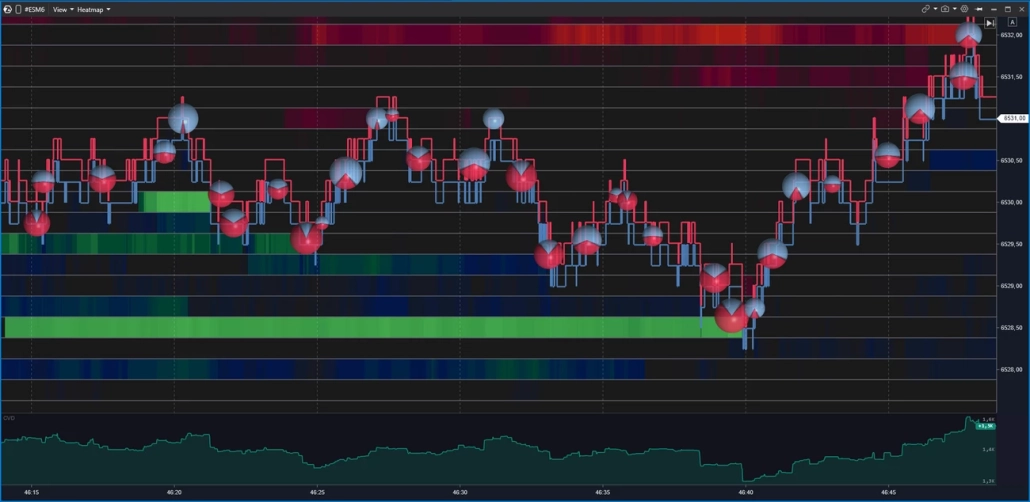Toggle auto-scale 'A' button on price axis

pos(1012,22)
